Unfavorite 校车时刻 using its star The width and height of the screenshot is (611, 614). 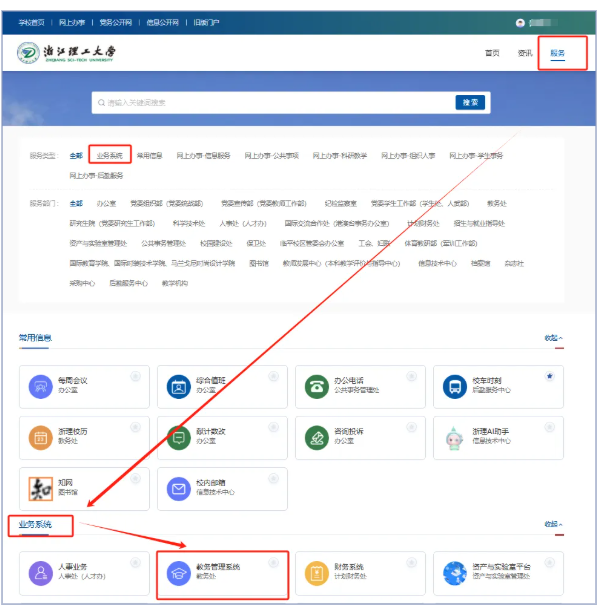pos(549,376)
